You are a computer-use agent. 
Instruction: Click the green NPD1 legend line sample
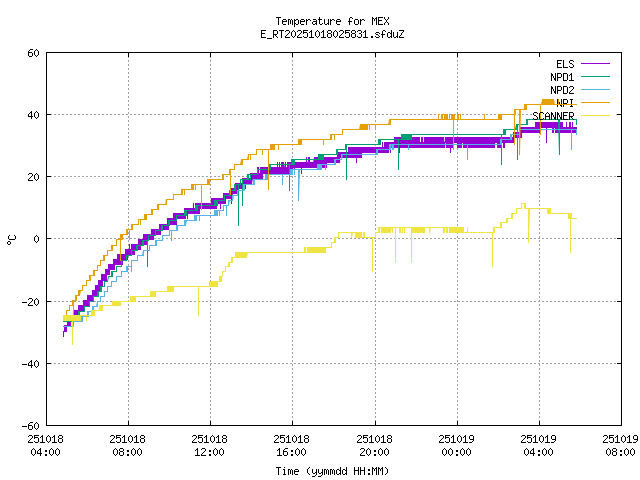[594, 77]
